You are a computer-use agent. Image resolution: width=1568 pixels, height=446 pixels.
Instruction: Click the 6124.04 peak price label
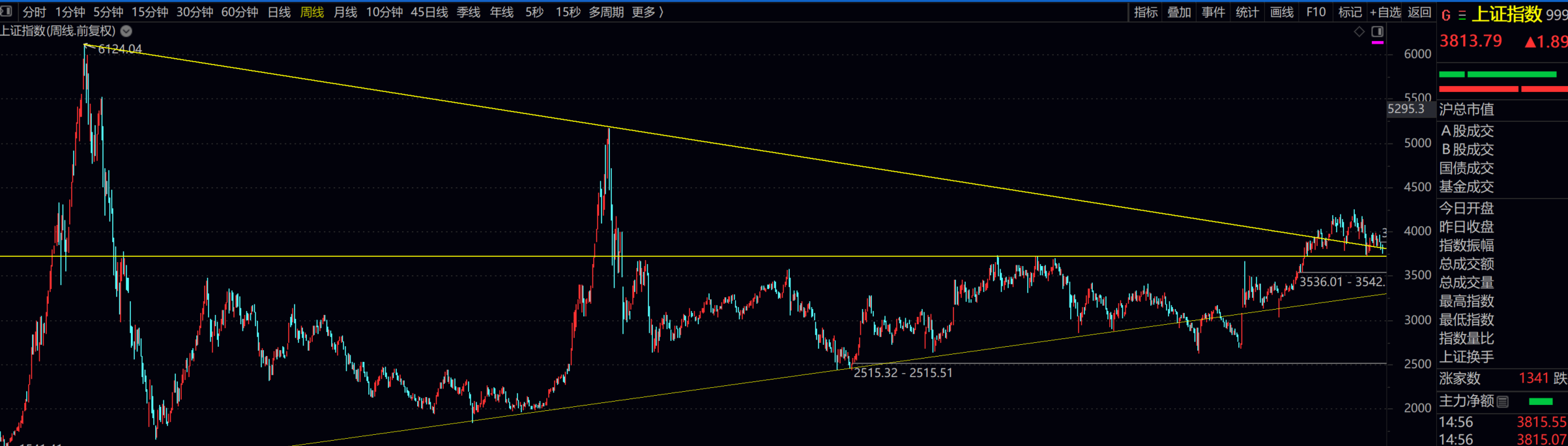coord(120,50)
